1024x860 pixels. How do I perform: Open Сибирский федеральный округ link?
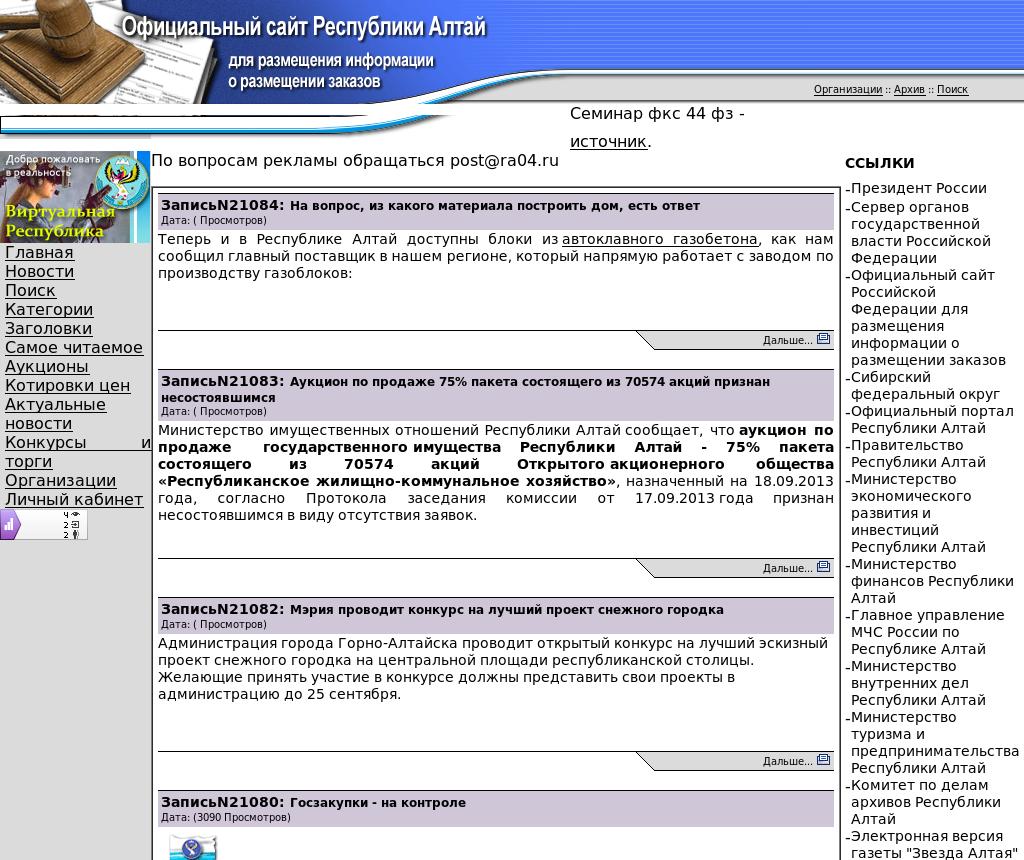[925, 385]
